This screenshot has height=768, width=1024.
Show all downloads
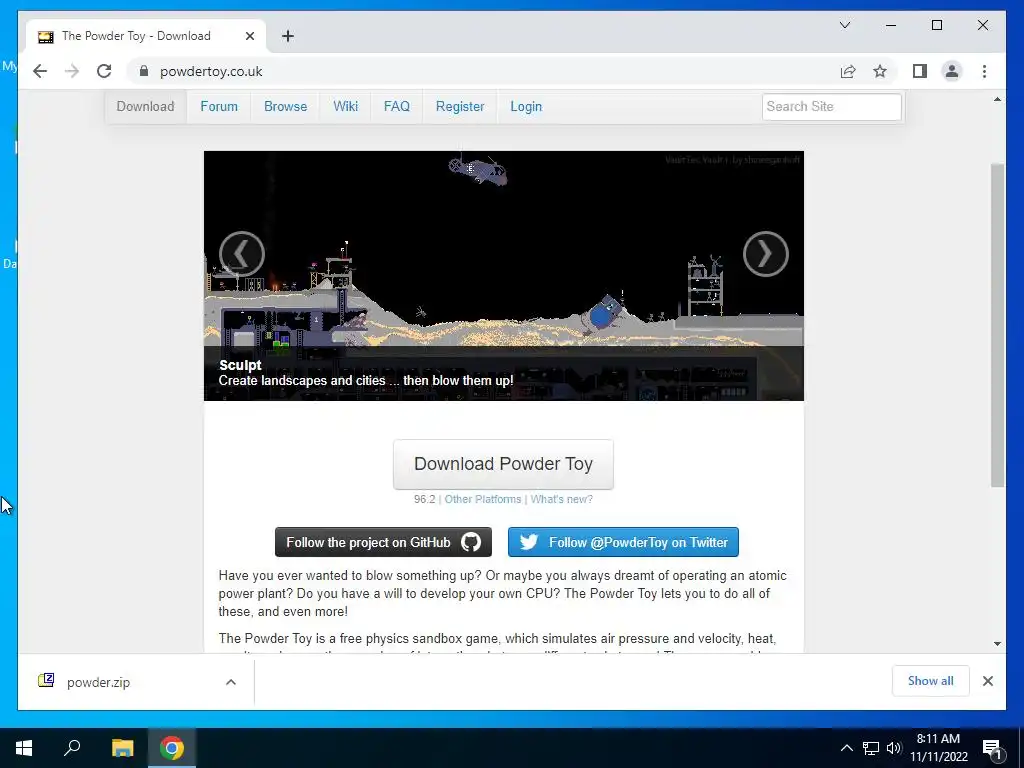[x=931, y=680]
